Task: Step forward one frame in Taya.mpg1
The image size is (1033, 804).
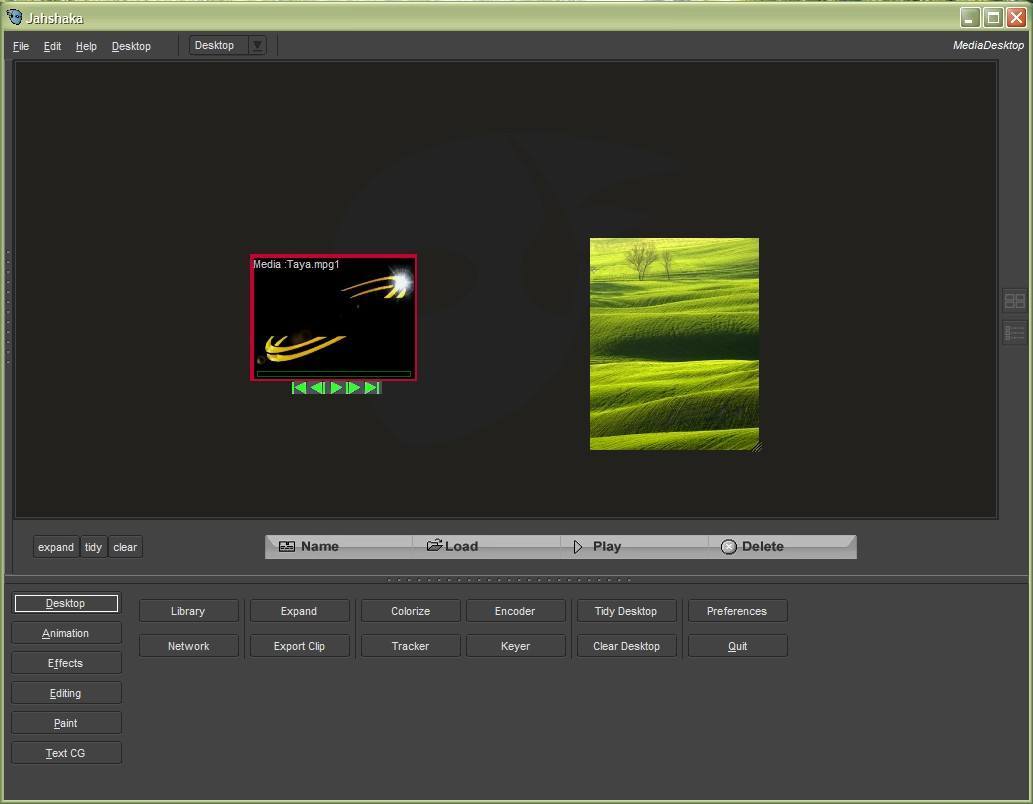Action: (x=353, y=388)
